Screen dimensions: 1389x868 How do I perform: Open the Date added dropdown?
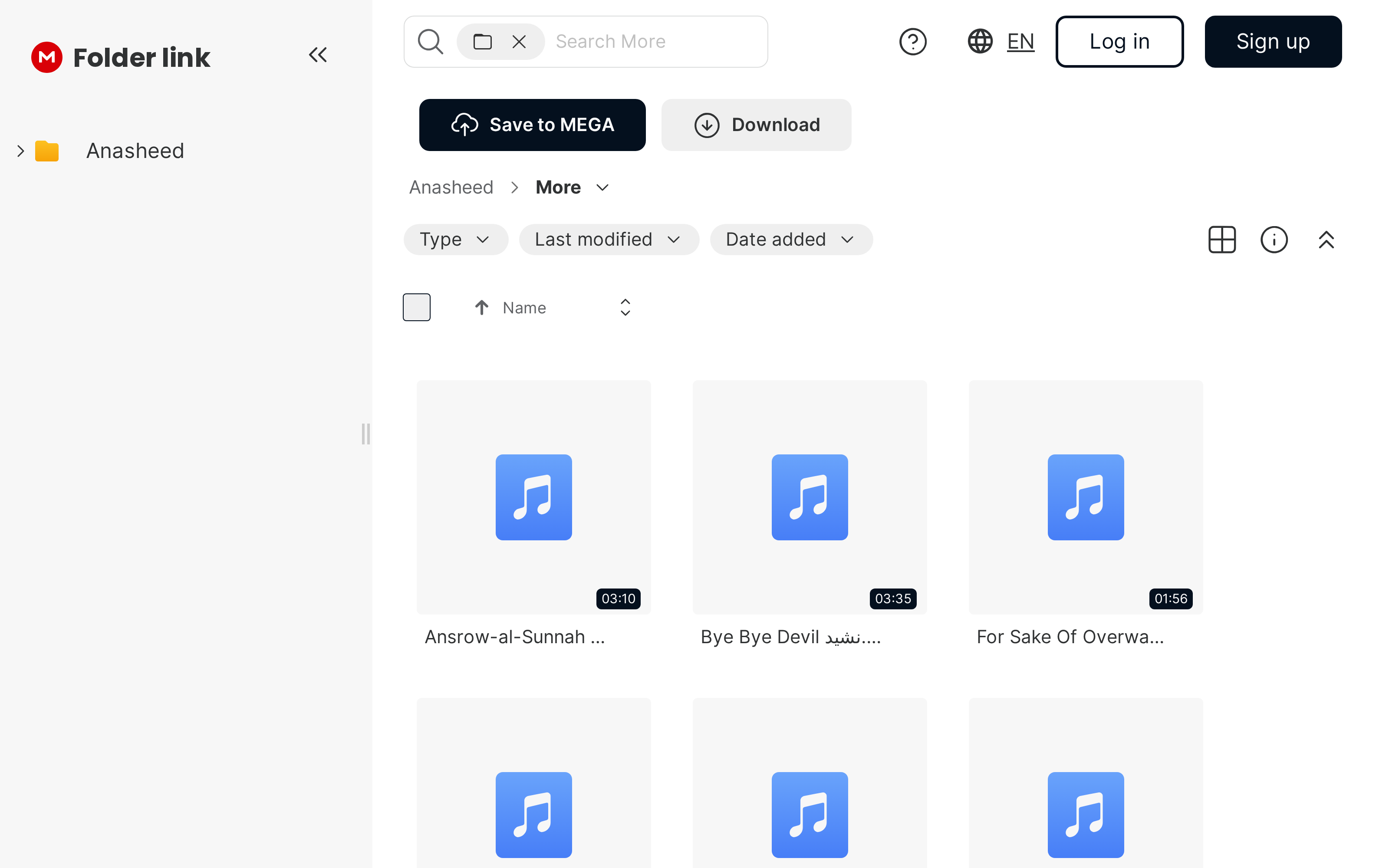790,240
